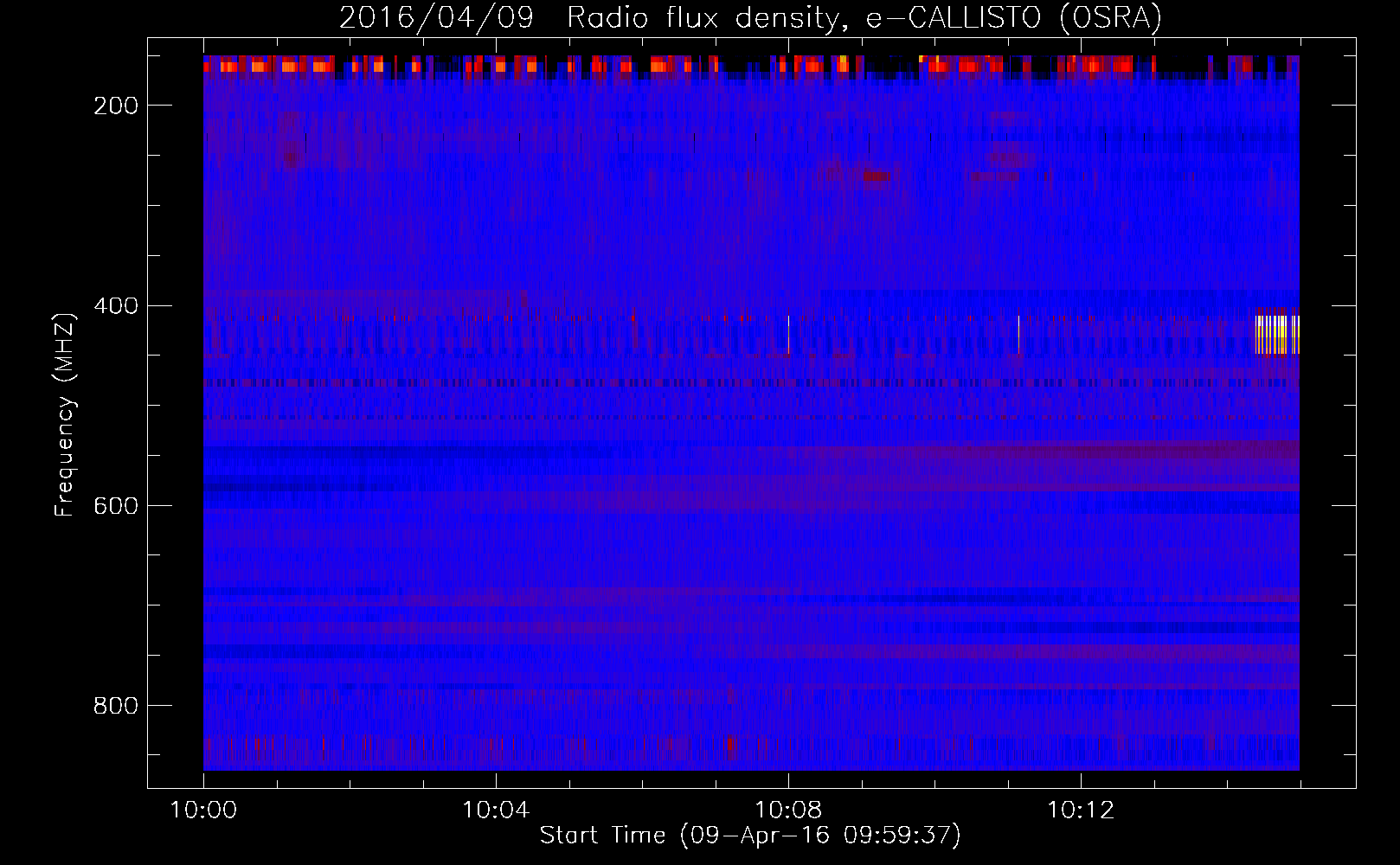Click the bright yellow burst near 400 MHz
Image resolution: width=1400 pixels, height=865 pixels.
pyautogui.click(x=1277, y=335)
